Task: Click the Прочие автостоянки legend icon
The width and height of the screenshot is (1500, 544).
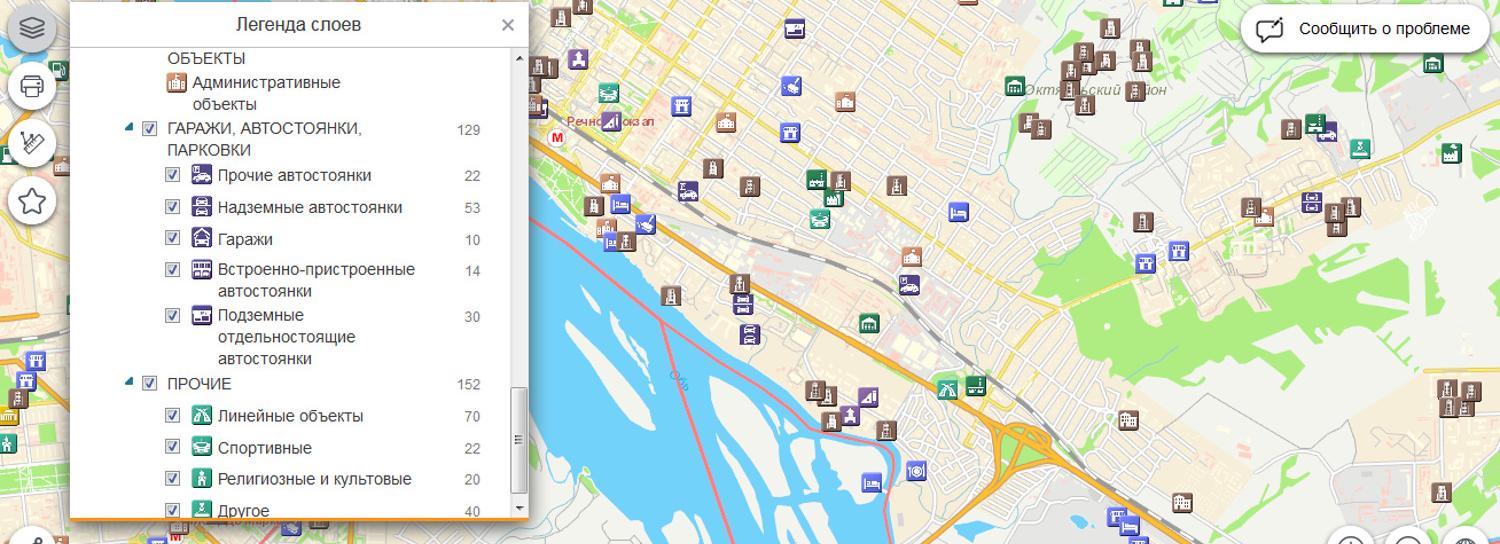Action: pyautogui.click(x=202, y=175)
